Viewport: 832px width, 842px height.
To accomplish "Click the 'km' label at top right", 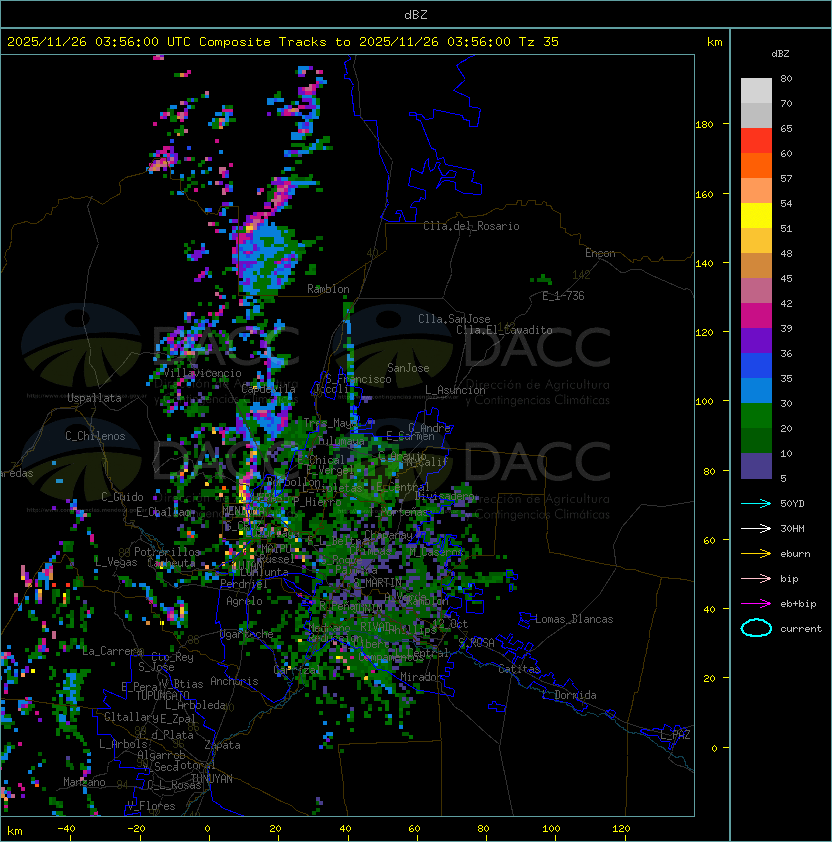I will 714,42.
